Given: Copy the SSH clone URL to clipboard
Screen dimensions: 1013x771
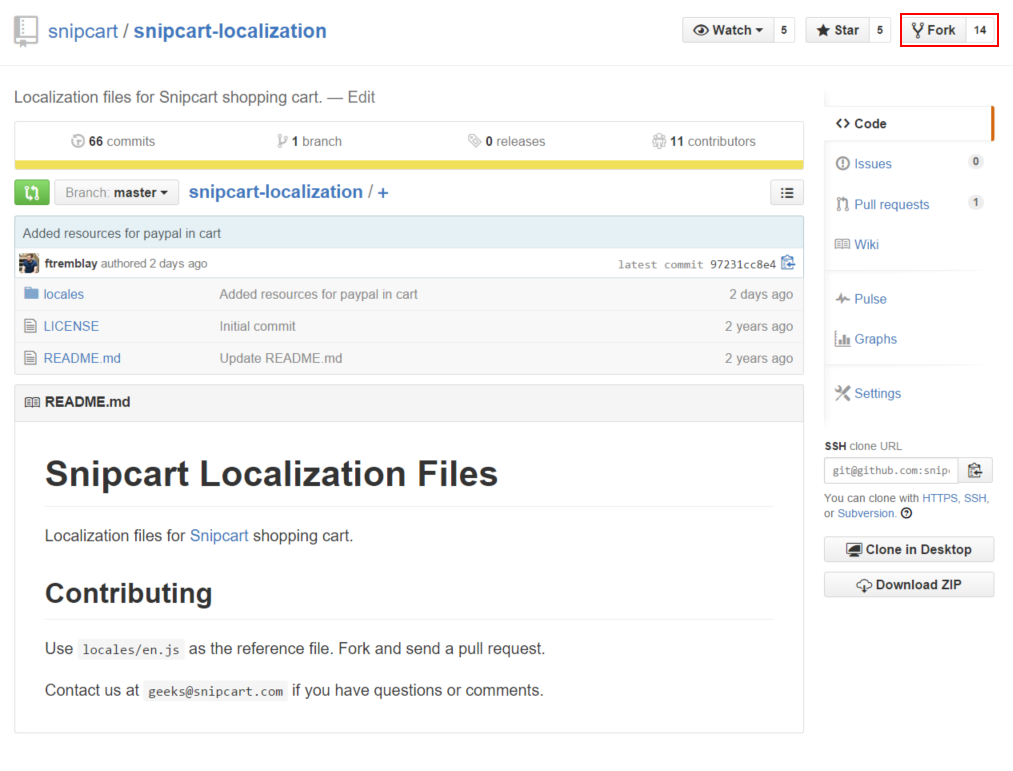Looking at the screenshot, I should point(975,470).
